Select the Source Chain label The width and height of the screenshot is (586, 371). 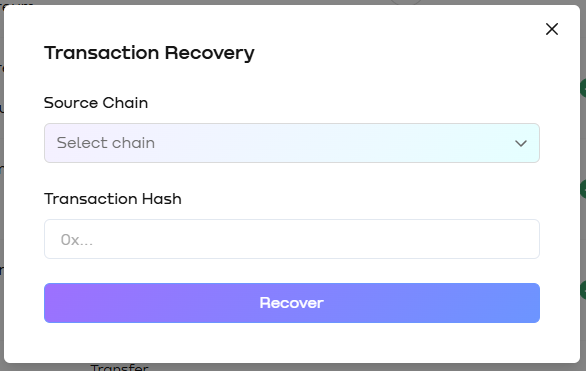96,103
